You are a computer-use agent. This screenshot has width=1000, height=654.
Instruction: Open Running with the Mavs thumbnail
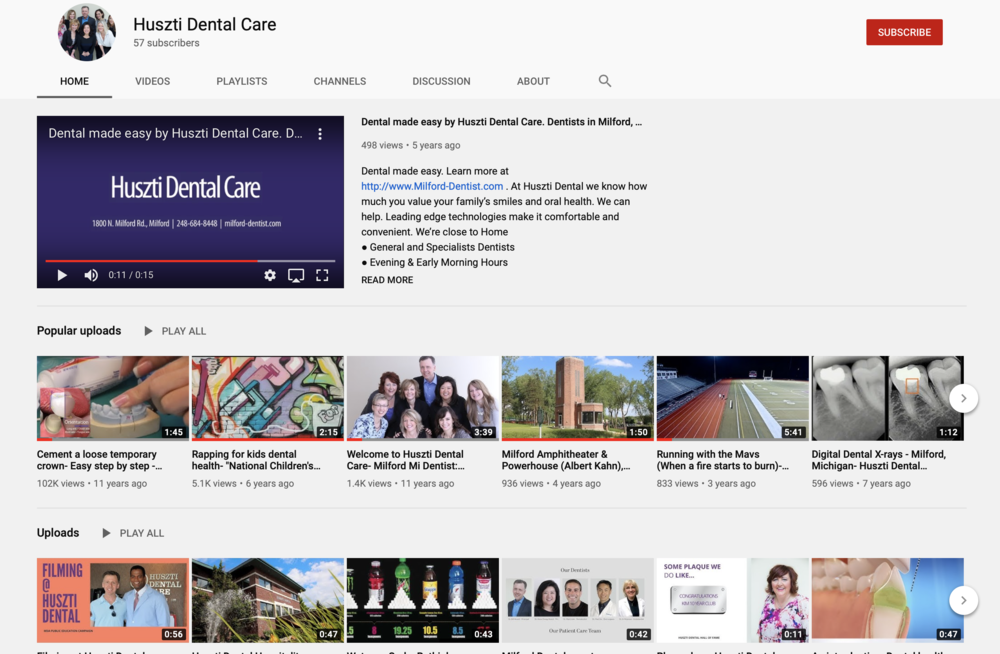coord(733,398)
